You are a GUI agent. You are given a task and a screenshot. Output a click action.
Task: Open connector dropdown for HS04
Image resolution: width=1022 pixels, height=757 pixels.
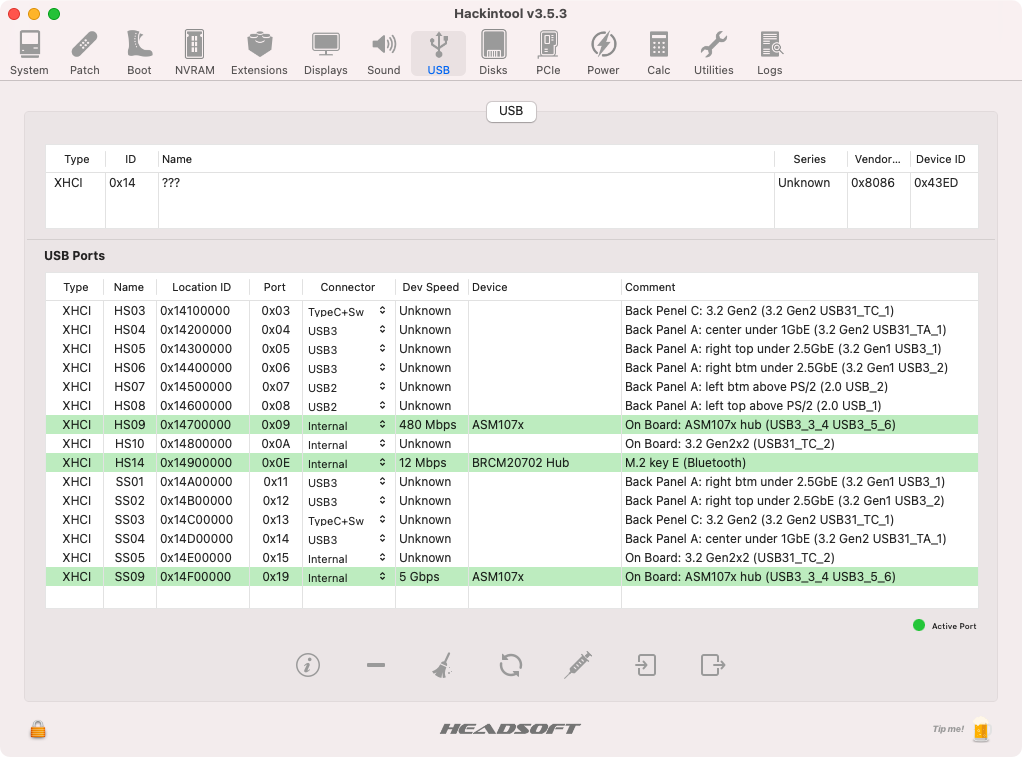tap(348, 330)
